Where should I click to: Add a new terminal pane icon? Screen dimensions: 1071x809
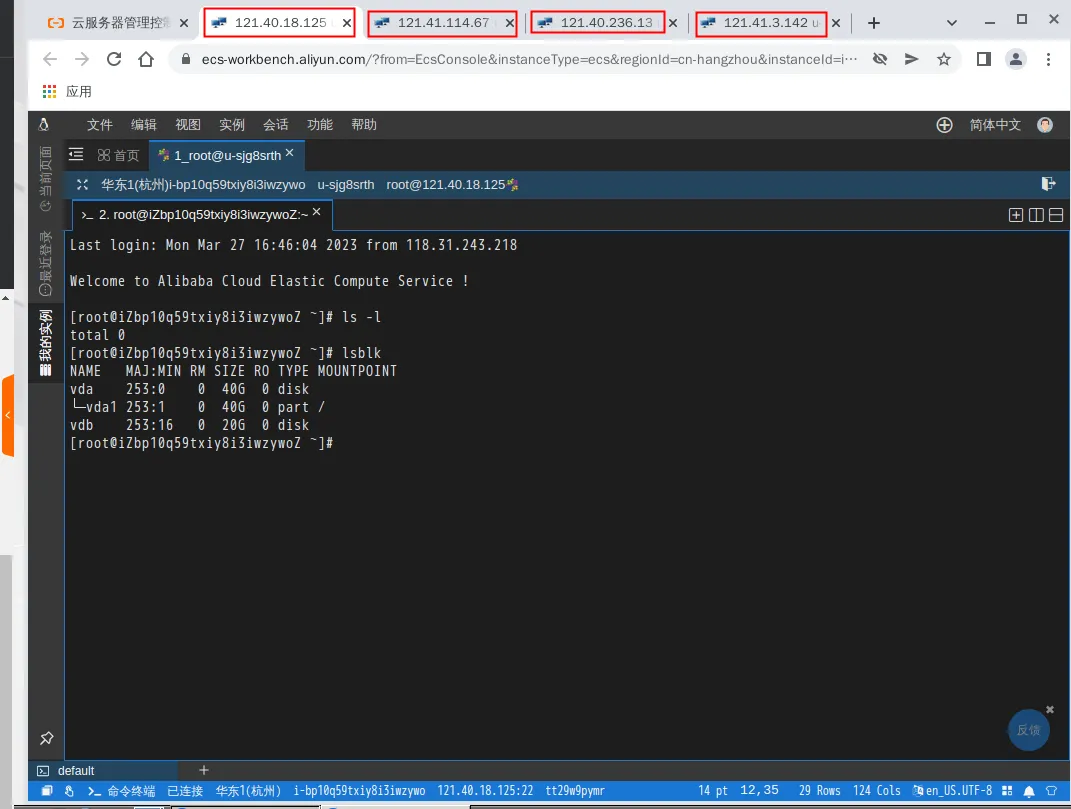tap(1016, 215)
